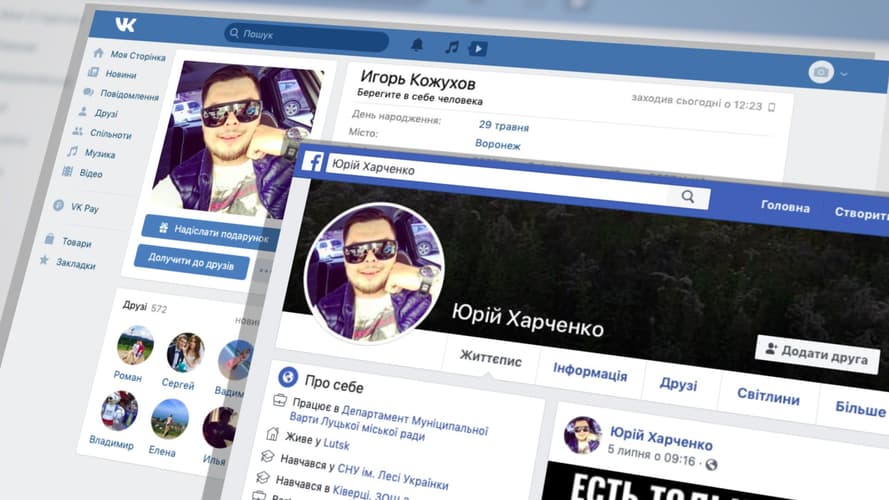
Task: Open VK notifications bell
Action: 417,45
